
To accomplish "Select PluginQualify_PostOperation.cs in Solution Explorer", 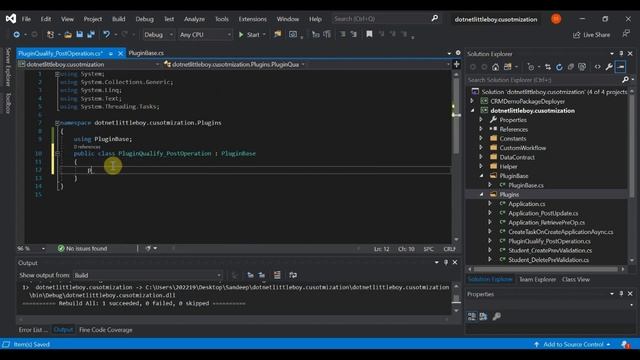I will point(549,241).
